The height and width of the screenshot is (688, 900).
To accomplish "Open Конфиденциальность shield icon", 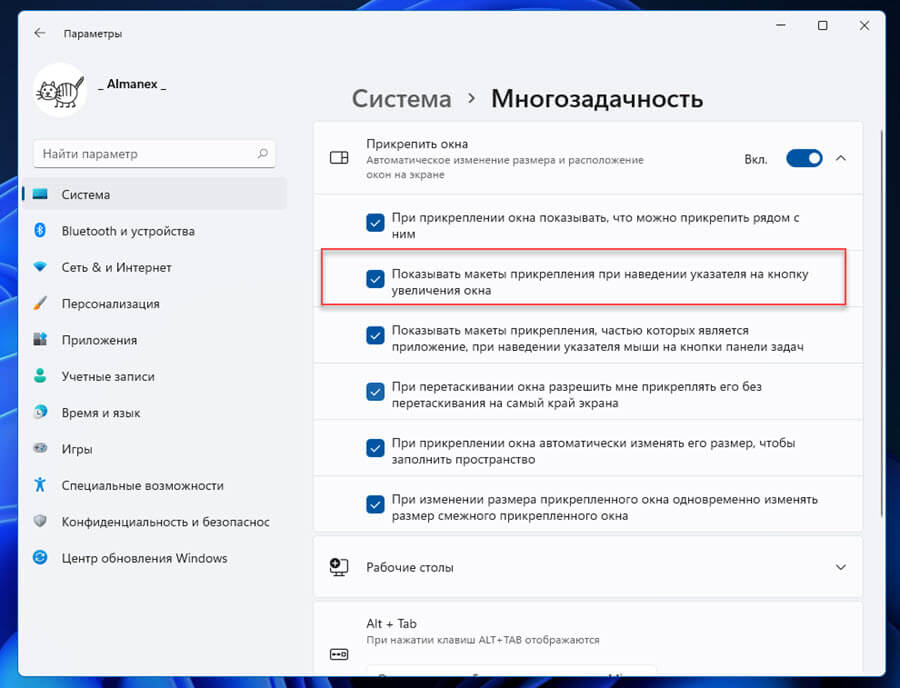I will click(x=40, y=521).
